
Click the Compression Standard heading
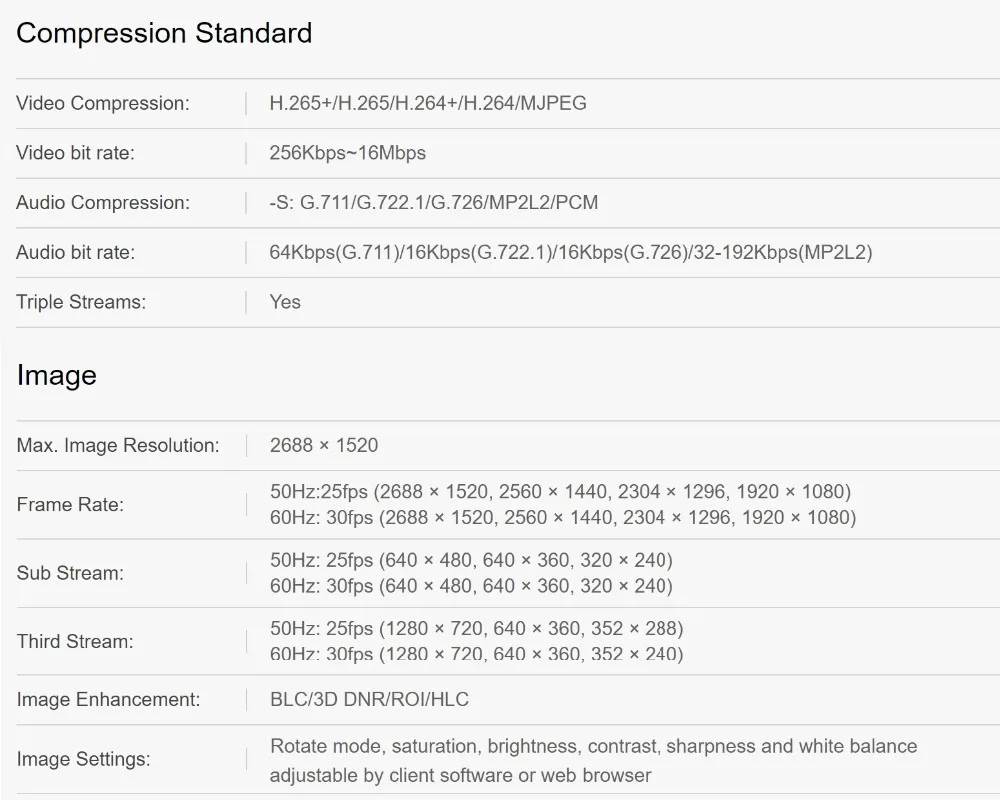(x=164, y=33)
